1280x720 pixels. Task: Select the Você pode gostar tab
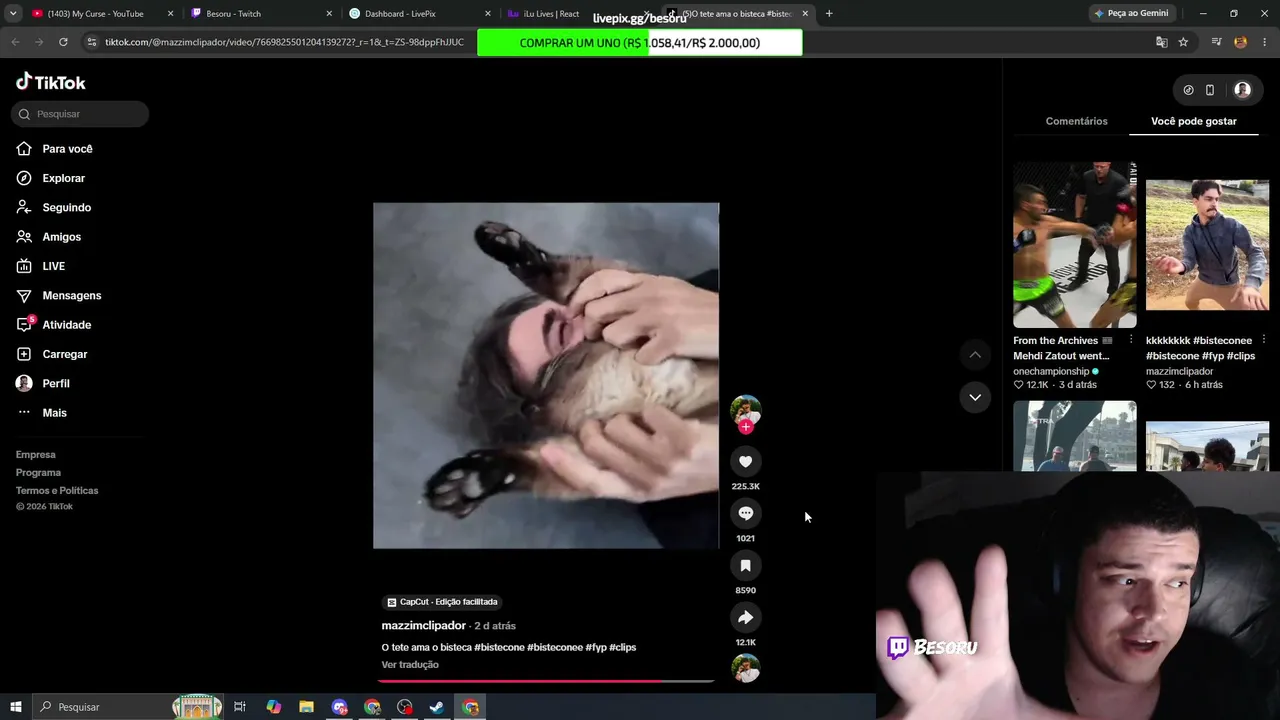1194,121
